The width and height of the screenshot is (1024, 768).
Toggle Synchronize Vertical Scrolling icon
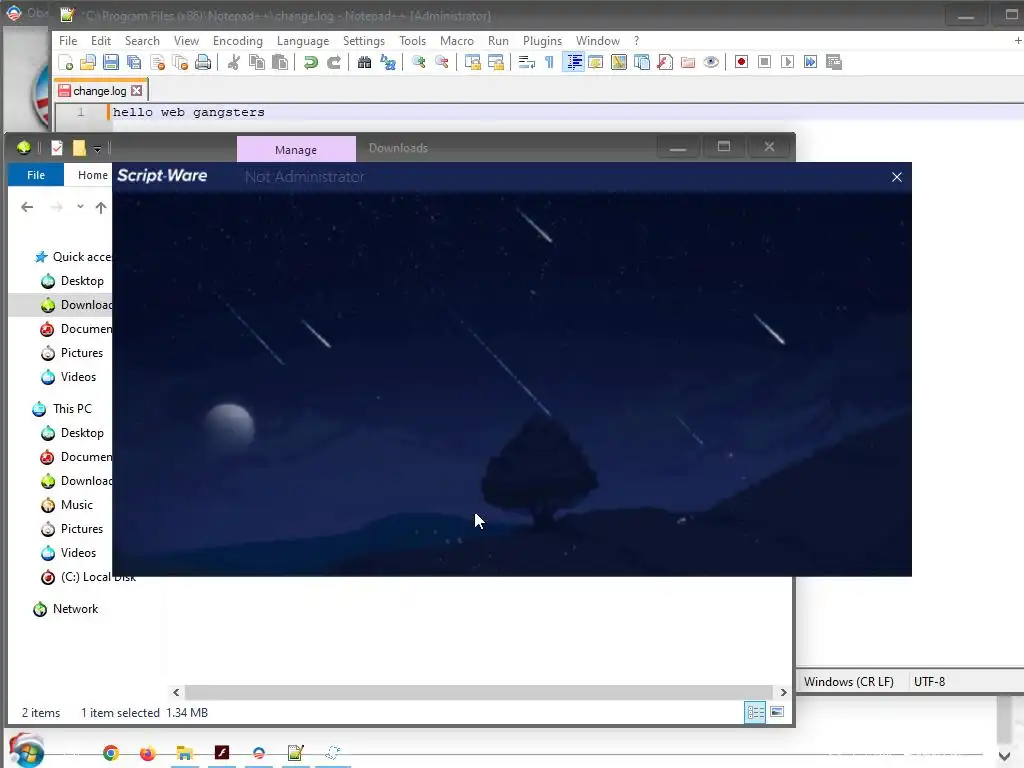click(x=473, y=62)
